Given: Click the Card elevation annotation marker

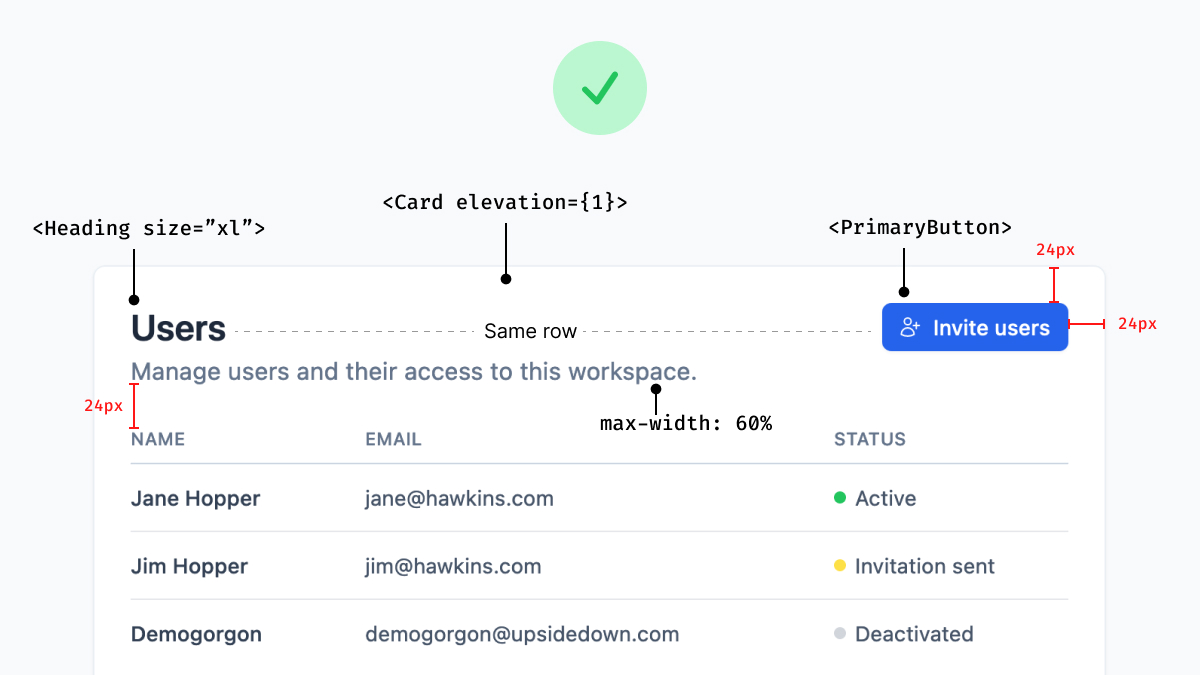Looking at the screenshot, I should (x=506, y=279).
